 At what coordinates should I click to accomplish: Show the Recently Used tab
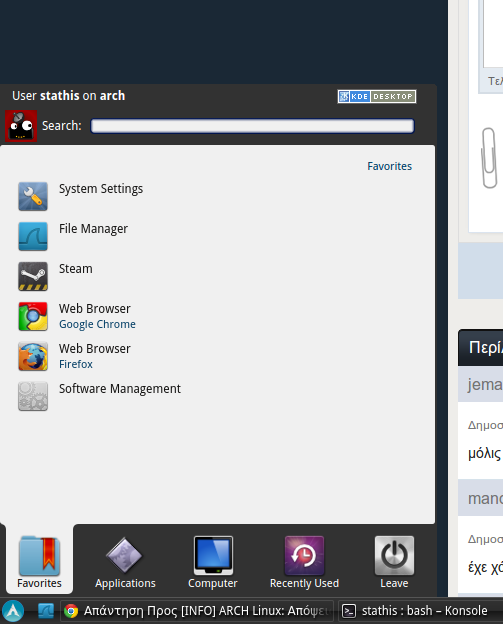304,562
